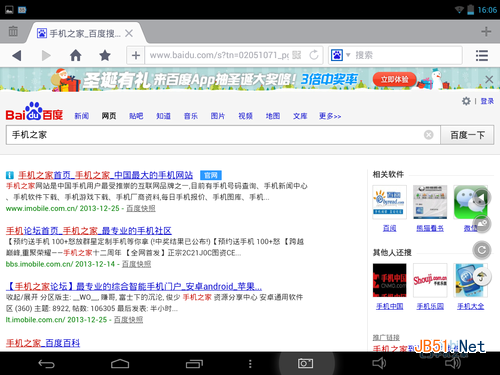Expand 更多>> categories
This screenshot has width=500, height=375.
330,116
